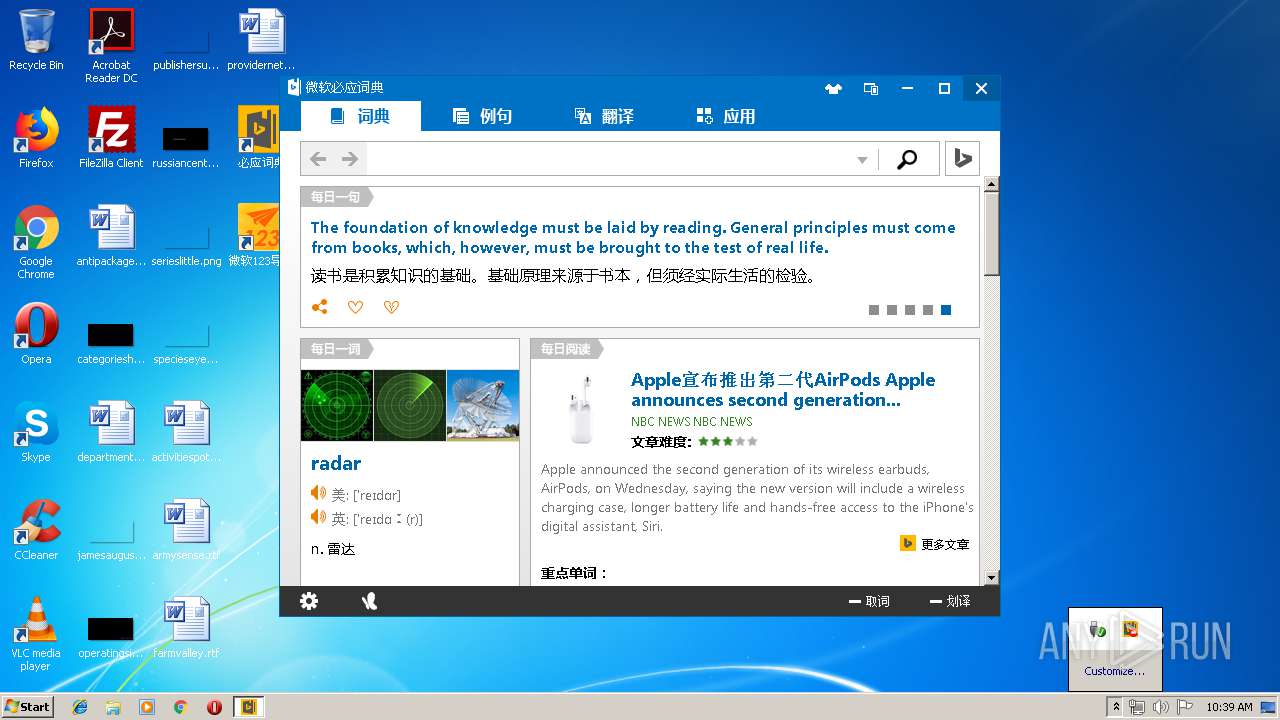1280x720 pixels.
Task: Select armysense.rtf document on desktop
Action: [186, 530]
